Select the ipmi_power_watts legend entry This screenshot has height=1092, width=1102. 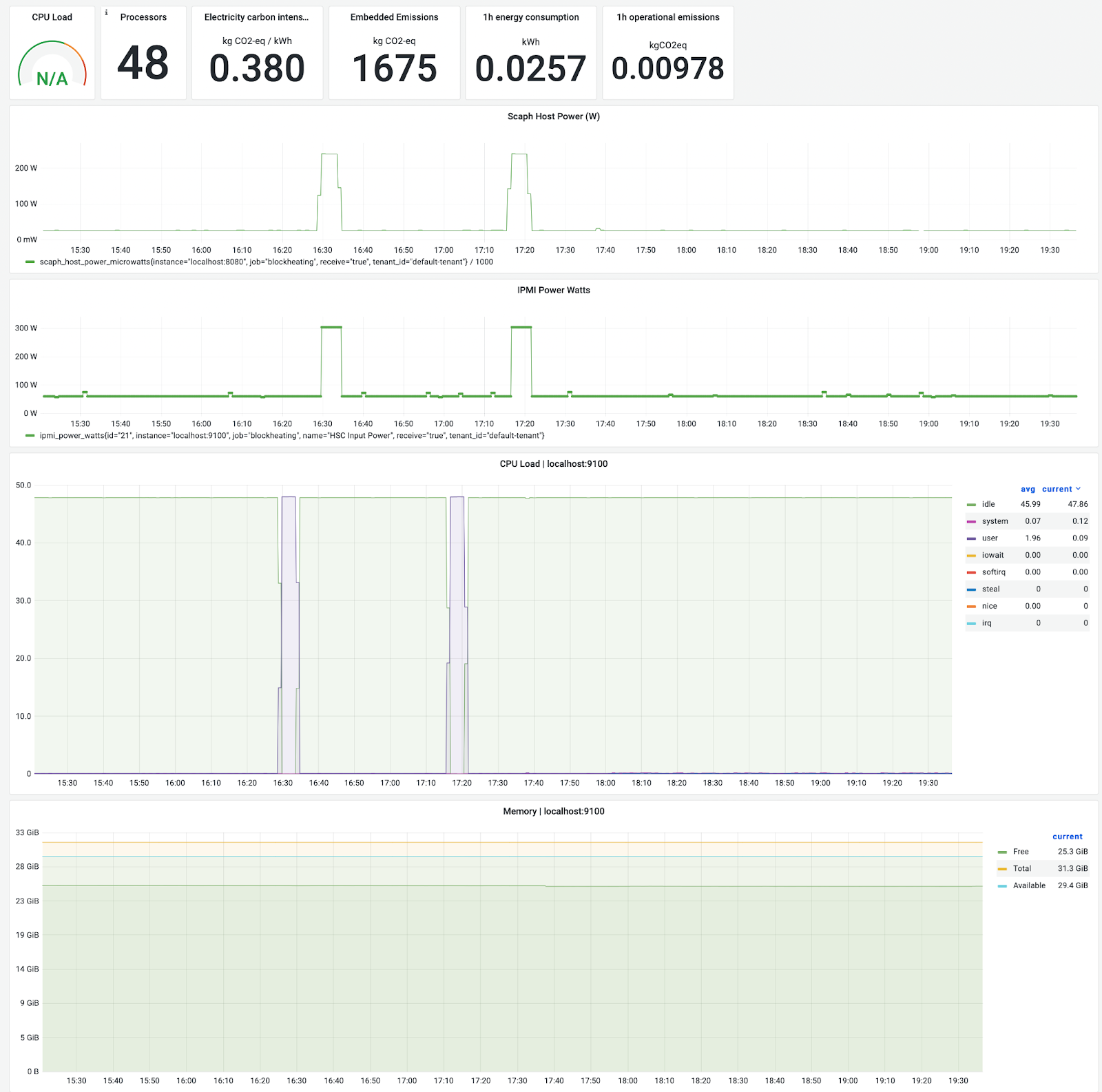pyautogui.click(x=292, y=436)
